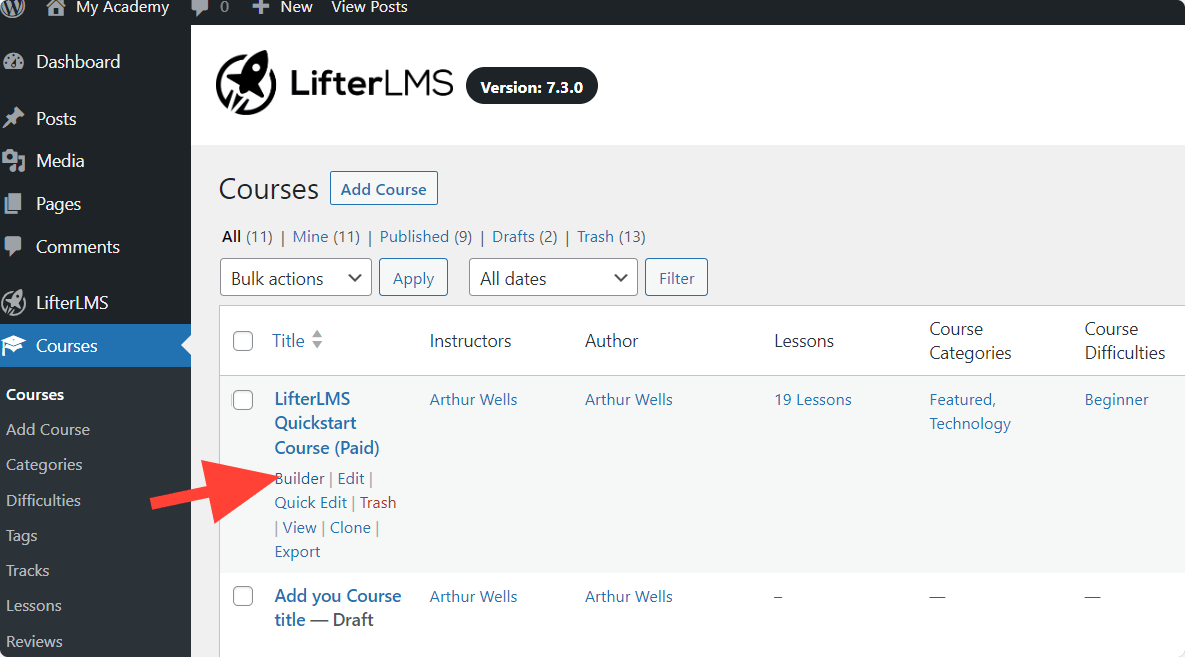This screenshot has height=657, width=1185.
Task: Filter courses by Published
Action: (x=414, y=237)
